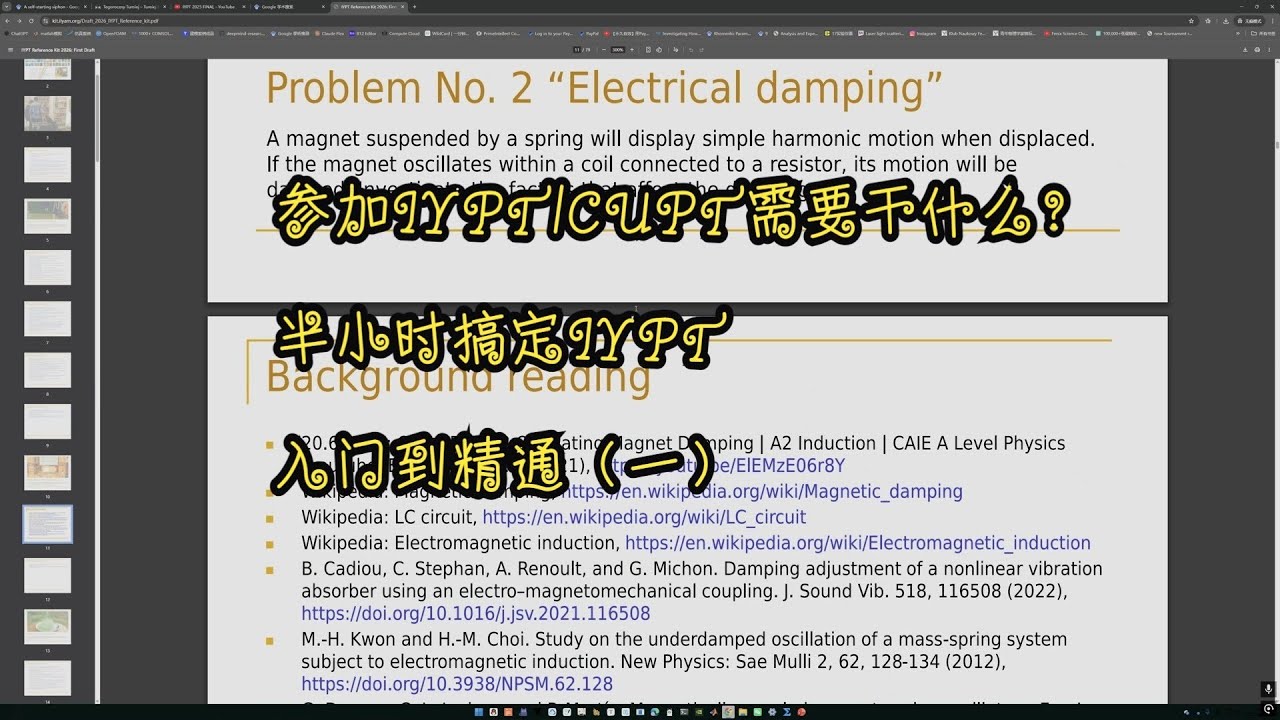Zoom out of the PDF

click(x=603, y=48)
